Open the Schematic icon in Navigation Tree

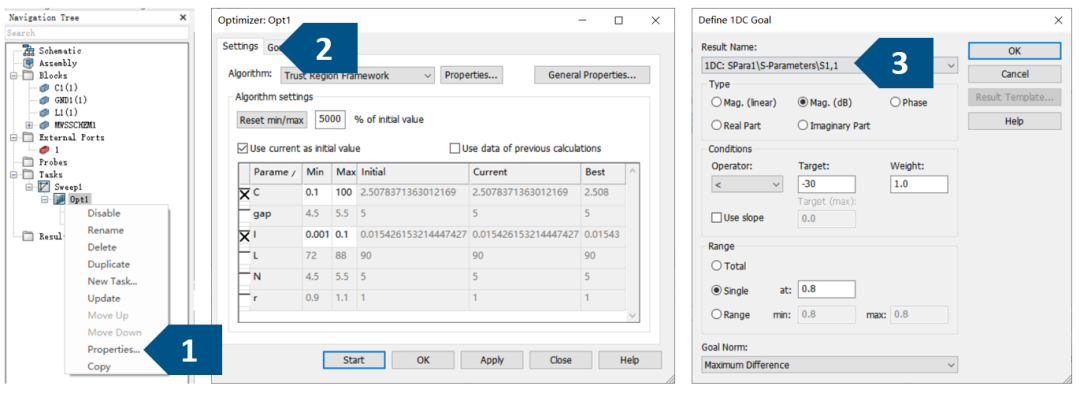point(28,51)
